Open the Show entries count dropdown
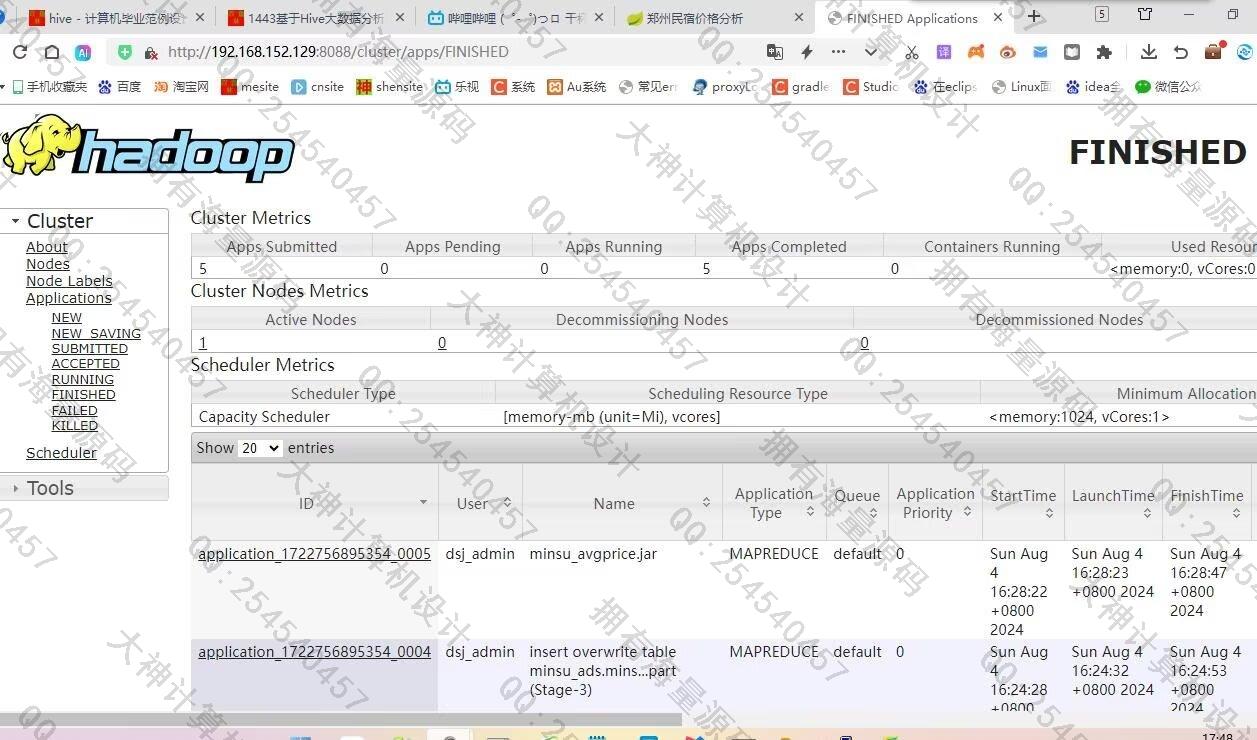The width and height of the screenshot is (1257, 740). point(260,448)
